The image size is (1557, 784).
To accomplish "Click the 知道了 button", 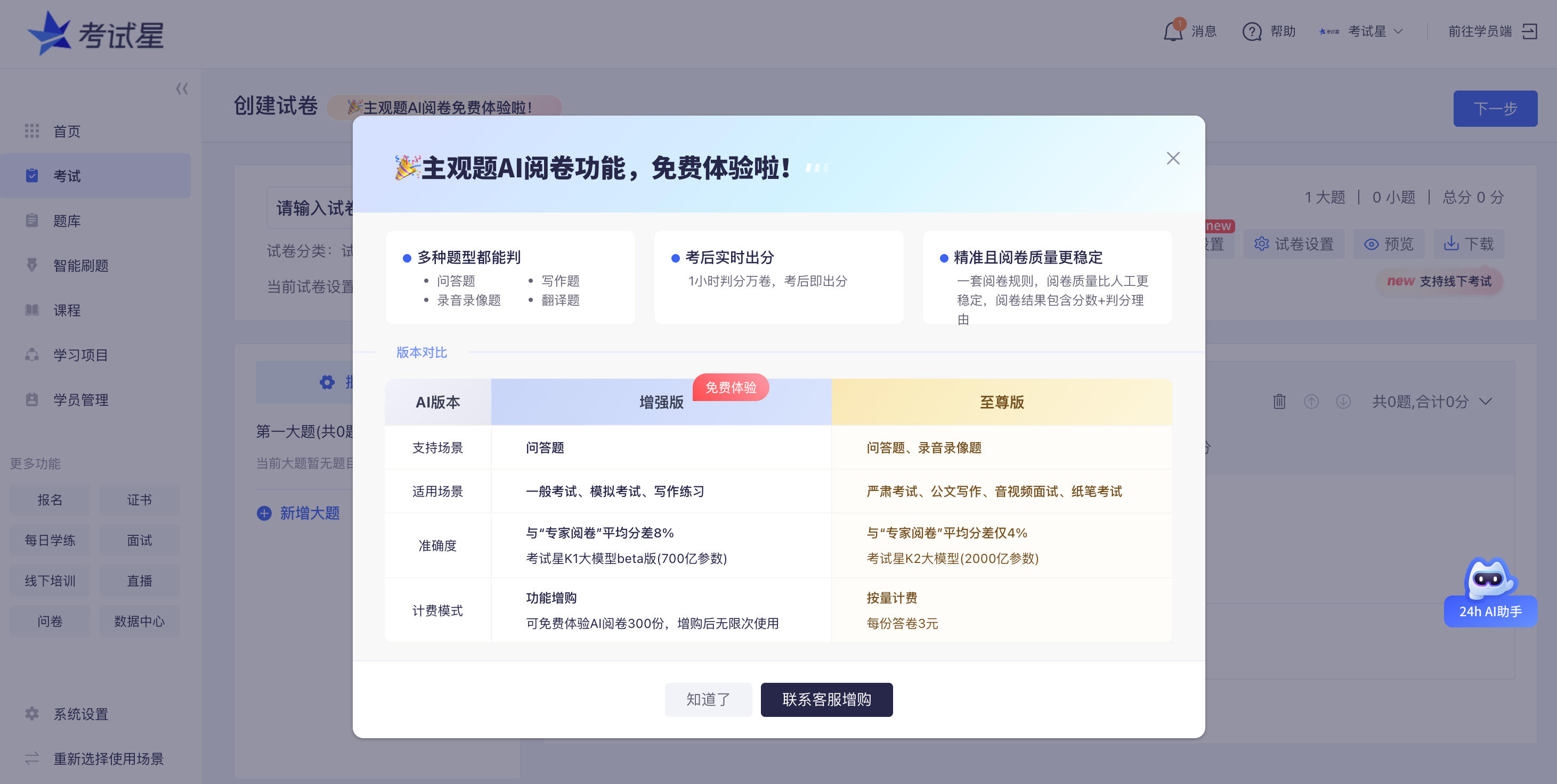I will click(708, 699).
